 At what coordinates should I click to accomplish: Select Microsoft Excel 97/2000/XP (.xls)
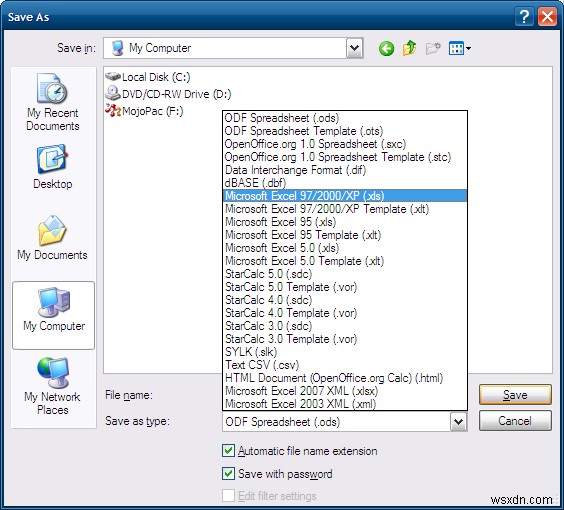pyautogui.click(x=345, y=196)
